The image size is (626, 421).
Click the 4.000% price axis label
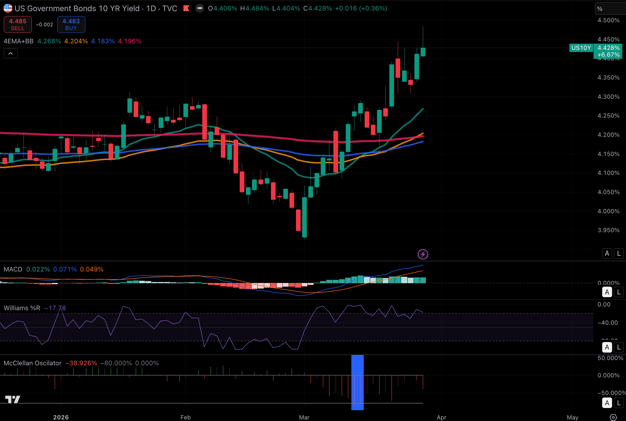click(608, 211)
